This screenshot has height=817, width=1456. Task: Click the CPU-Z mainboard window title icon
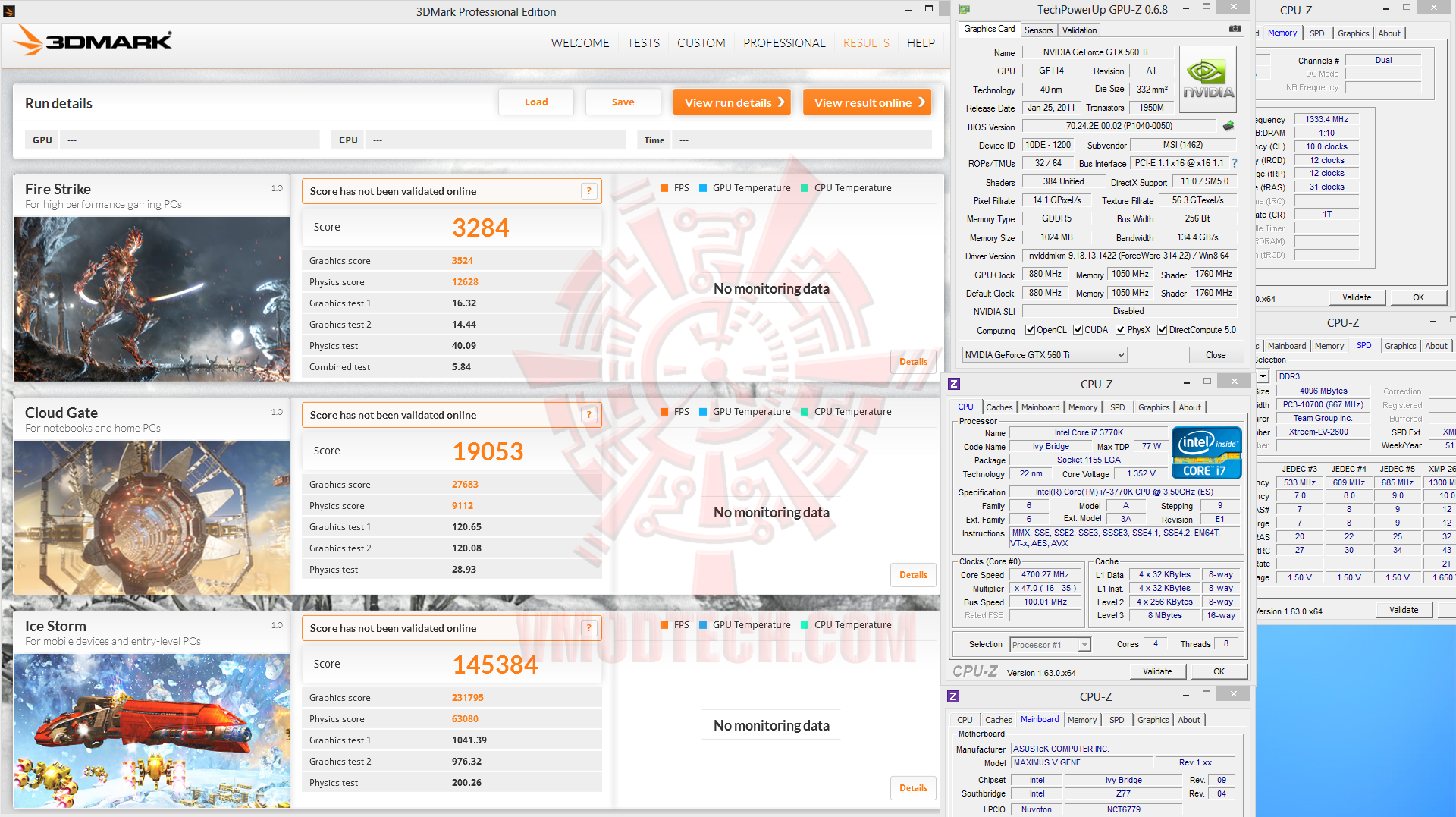(953, 696)
